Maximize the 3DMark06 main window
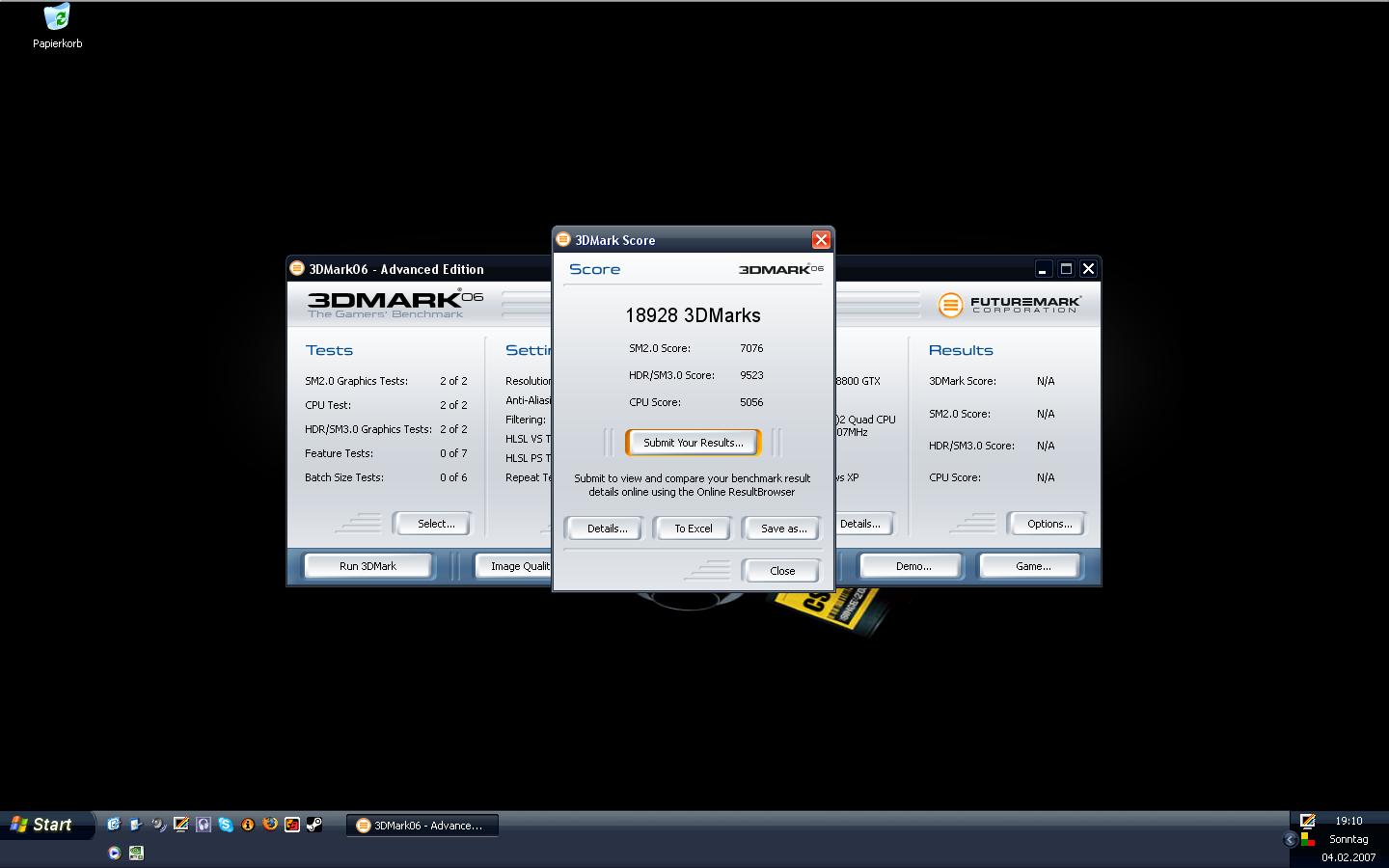1389x868 pixels. 1066,269
